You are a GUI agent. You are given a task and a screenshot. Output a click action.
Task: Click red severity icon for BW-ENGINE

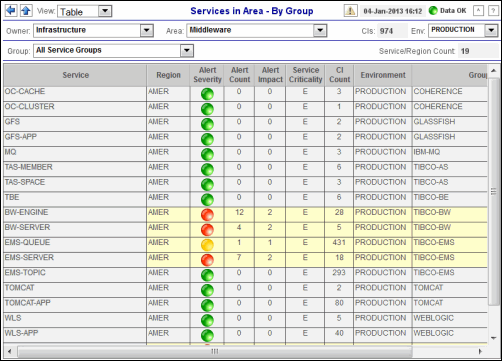click(x=207, y=215)
